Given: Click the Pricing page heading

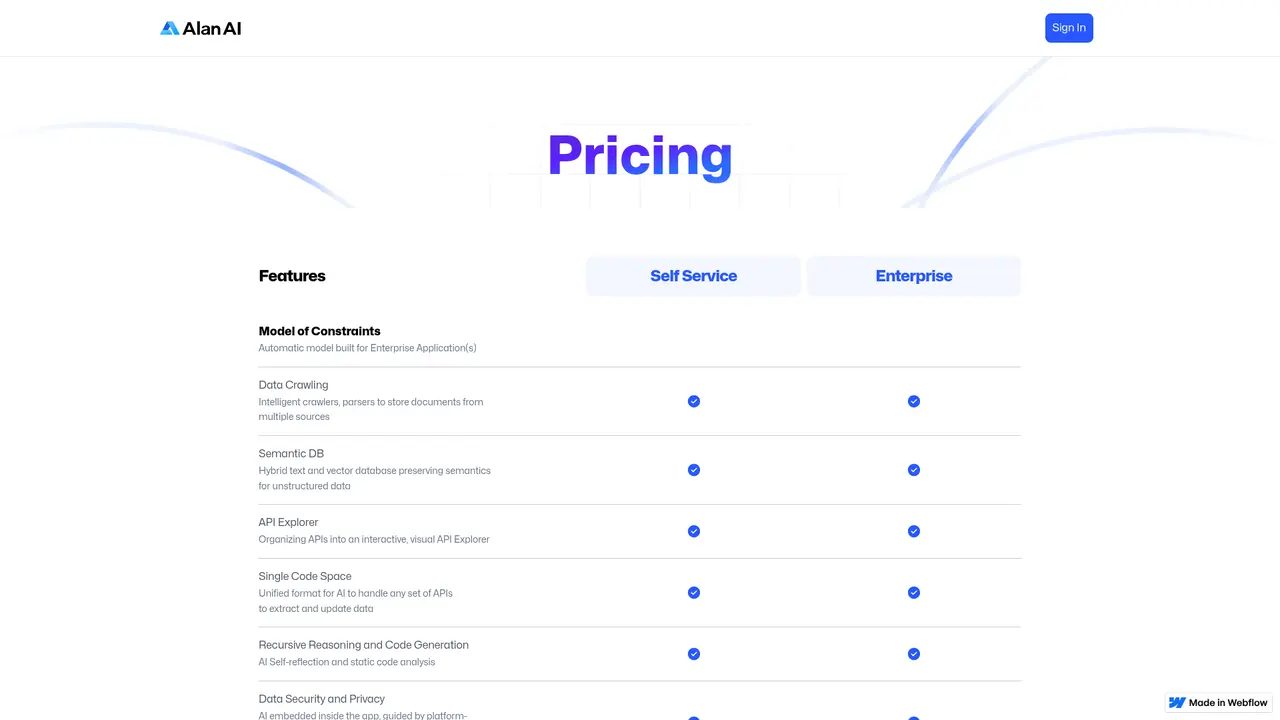Looking at the screenshot, I should [640, 156].
